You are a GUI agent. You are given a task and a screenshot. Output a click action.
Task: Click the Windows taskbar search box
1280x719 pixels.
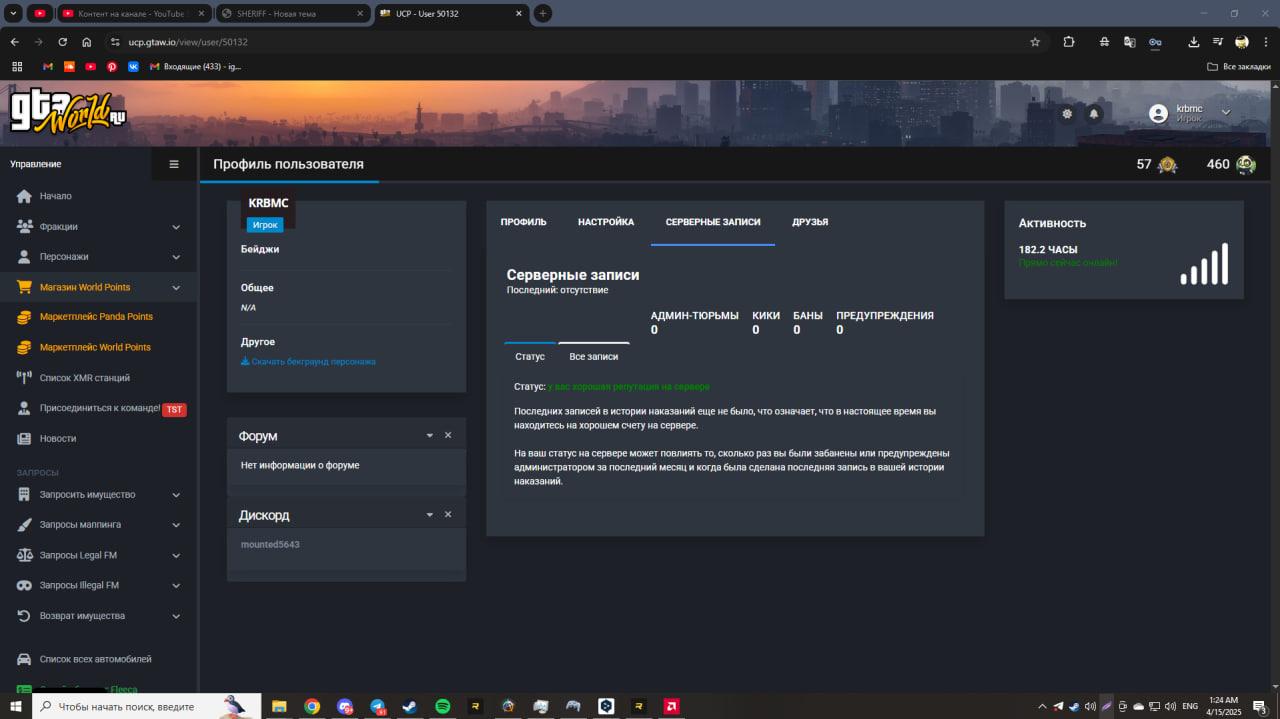147,706
